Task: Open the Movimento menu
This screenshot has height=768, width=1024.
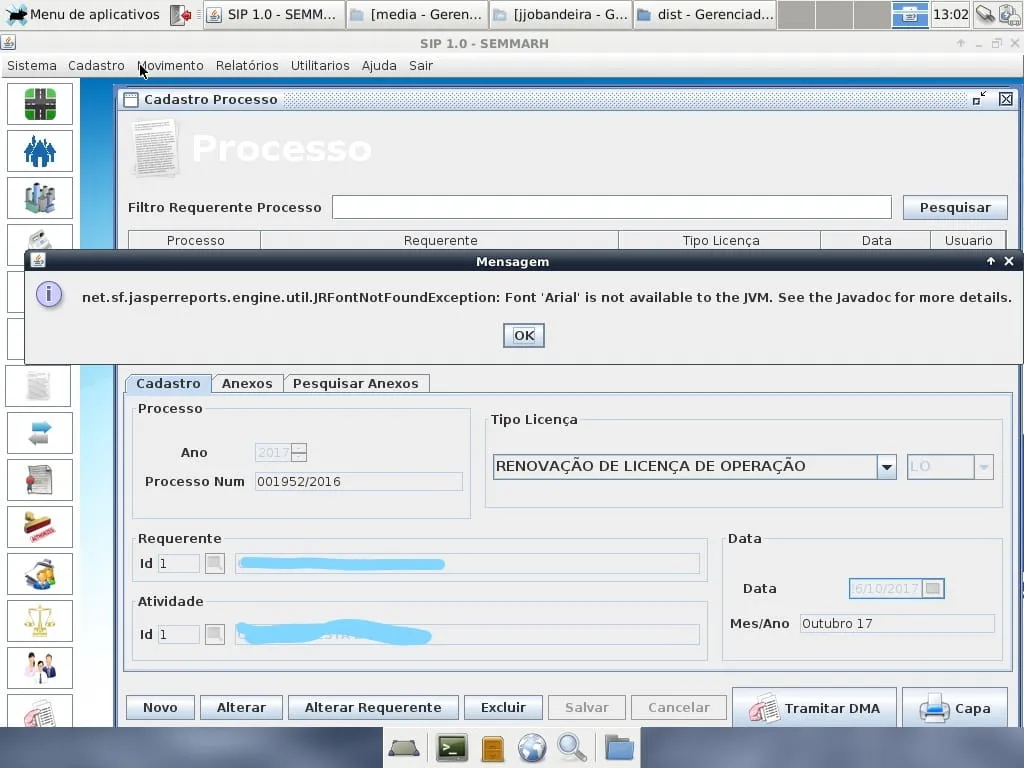Action: click(x=170, y=65)
